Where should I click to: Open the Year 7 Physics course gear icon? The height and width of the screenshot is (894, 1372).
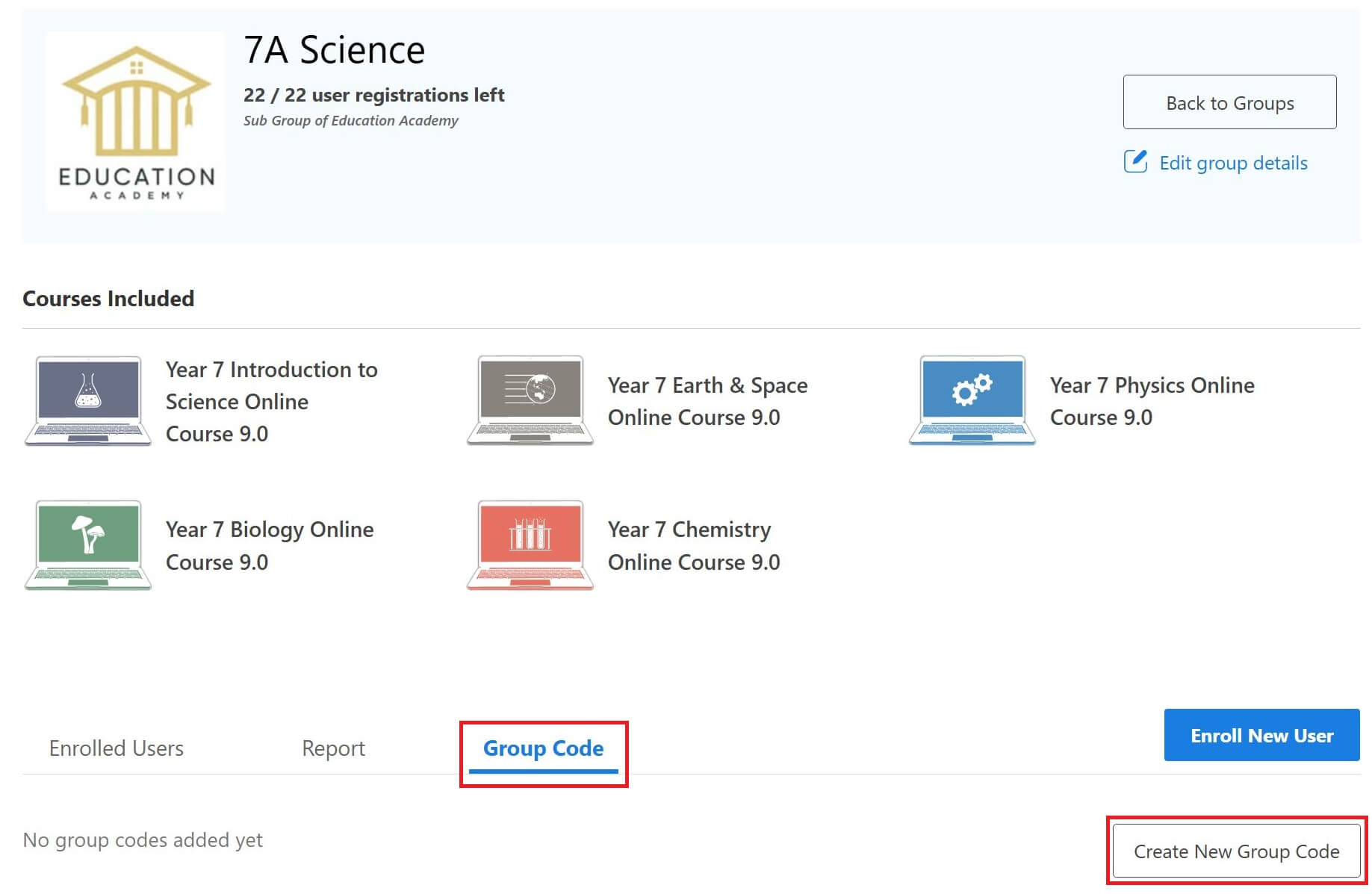(972, 400)
